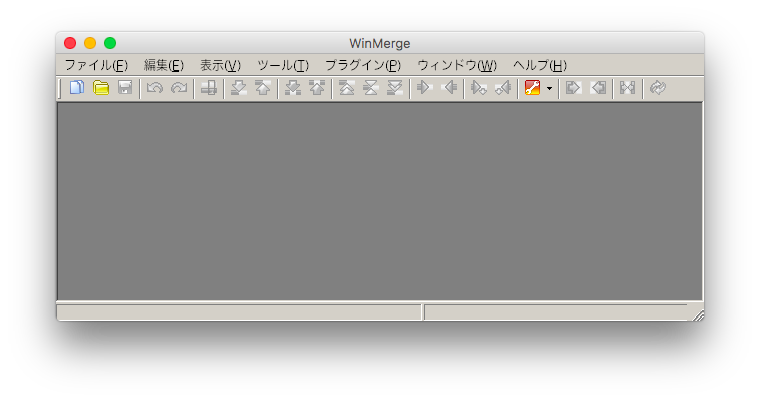Click the Refresh circular arrows icon
Viewport: 760px width, 401px height.
point(658,88)
